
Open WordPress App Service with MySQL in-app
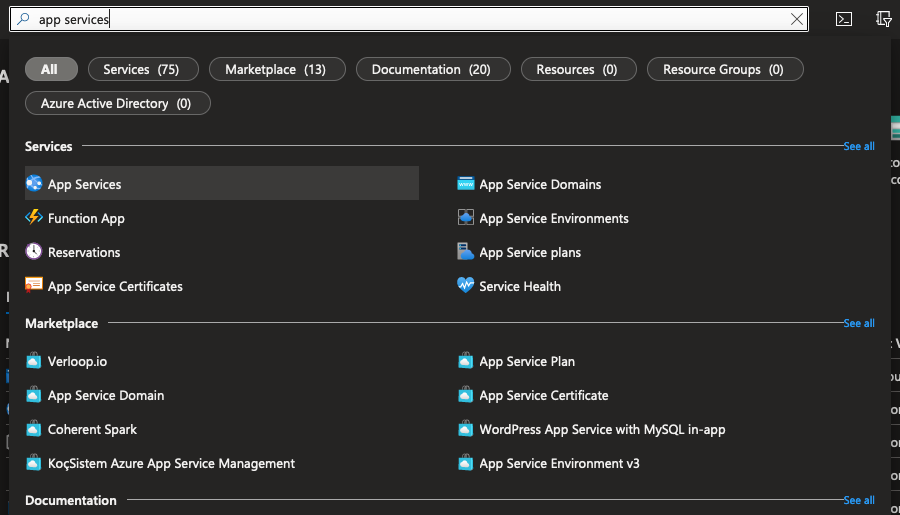(602, 429)
